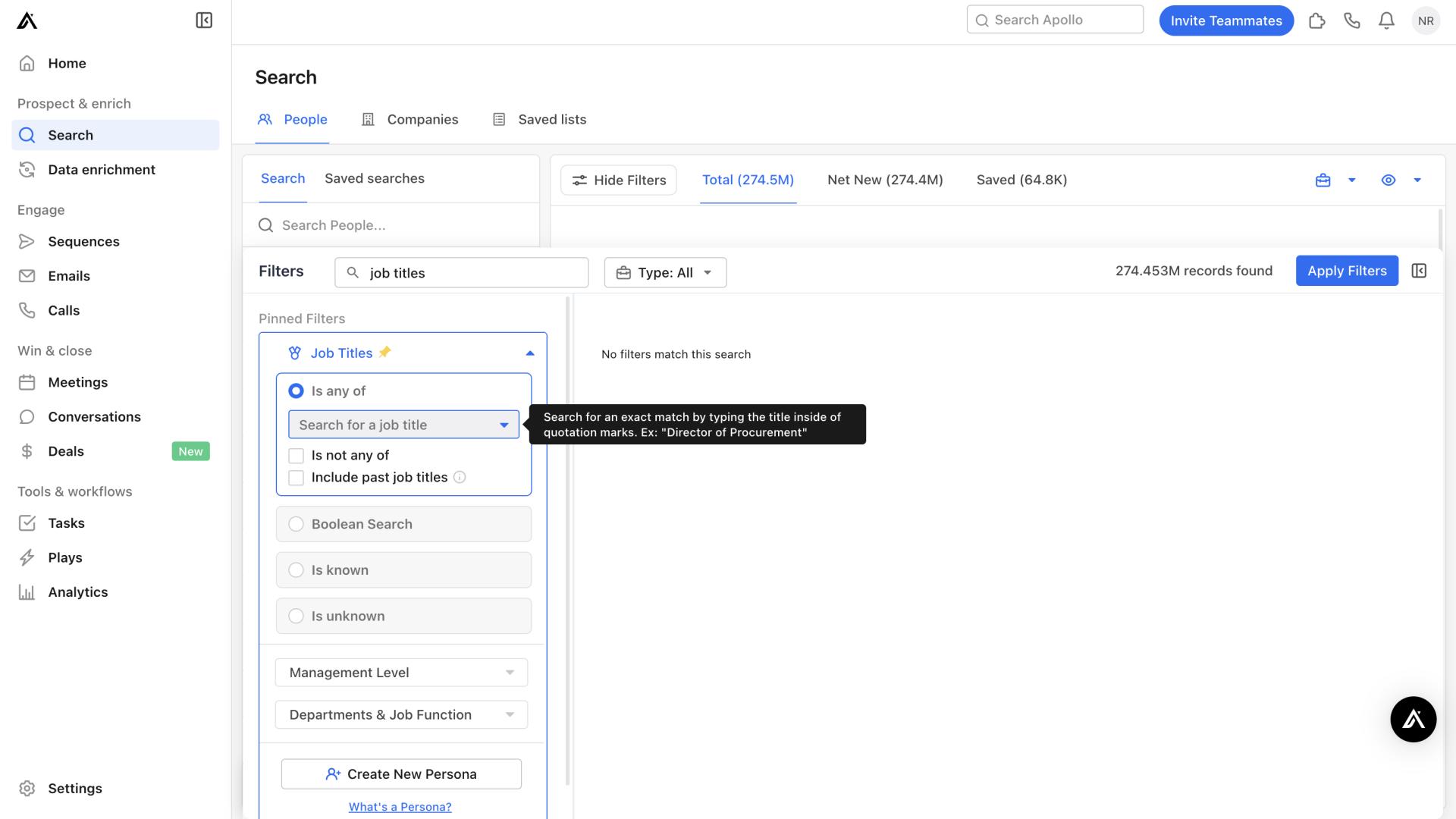Image resolution: width=1456 pixels, height=819 pixels.
Task: Collapse the Job Titles filter
Action: click(x=530, y=353)
